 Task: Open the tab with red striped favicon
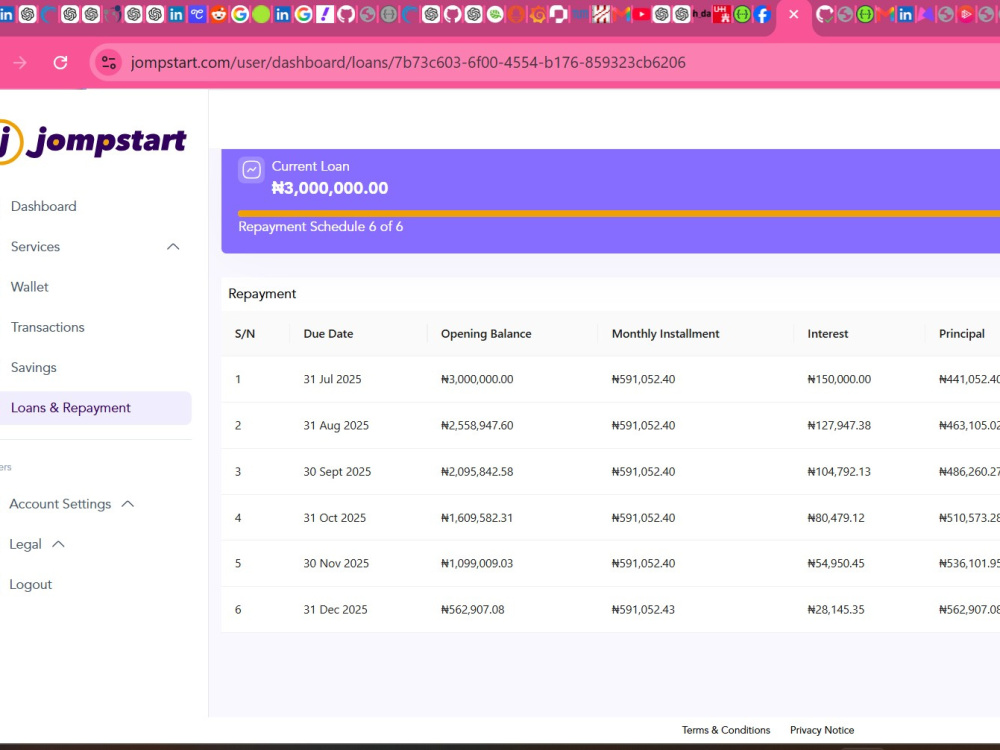pyautogui.click(x=601, y=14)
